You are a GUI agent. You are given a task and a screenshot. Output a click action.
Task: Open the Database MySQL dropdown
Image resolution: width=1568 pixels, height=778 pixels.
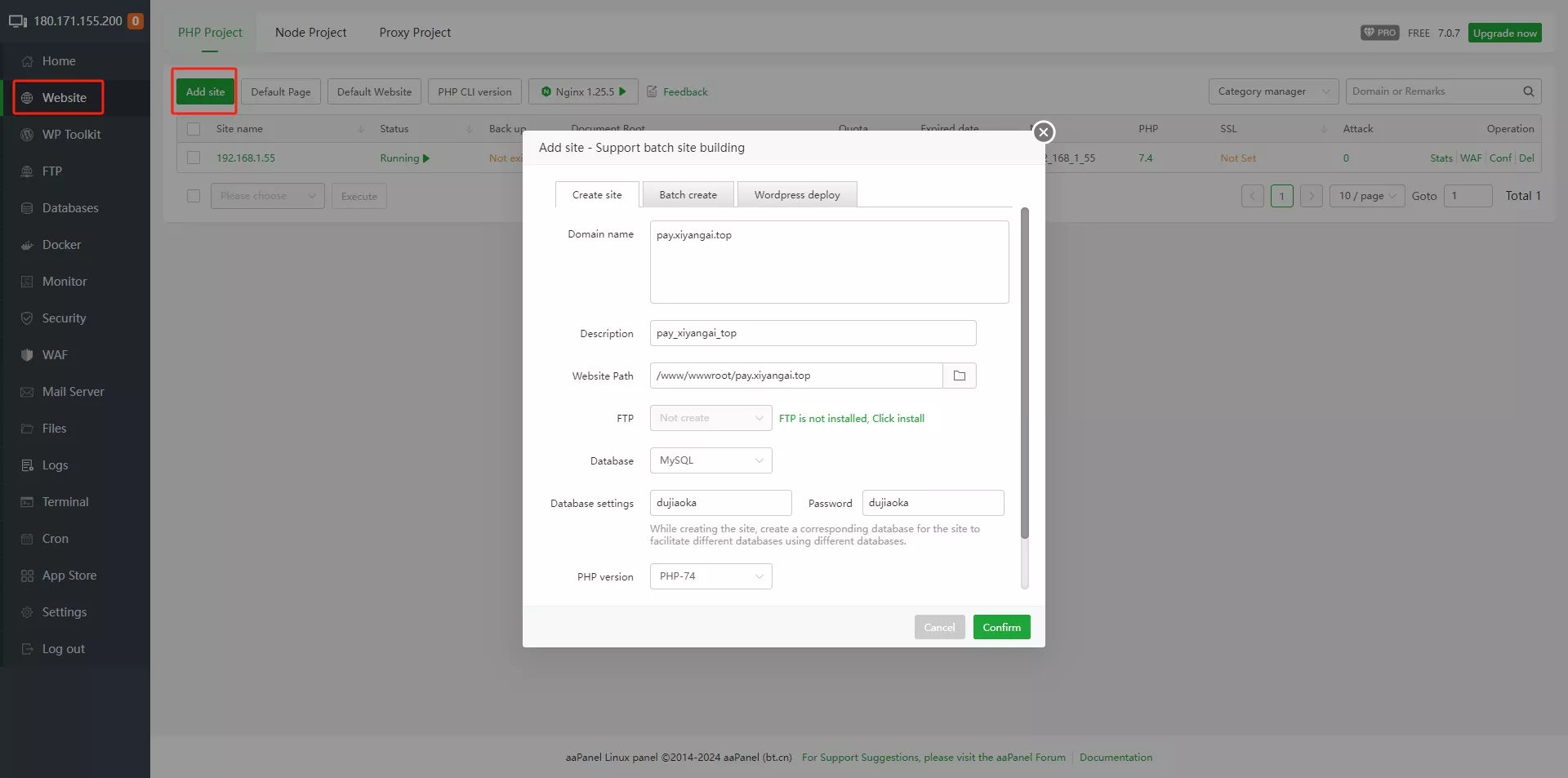[710, 460]
